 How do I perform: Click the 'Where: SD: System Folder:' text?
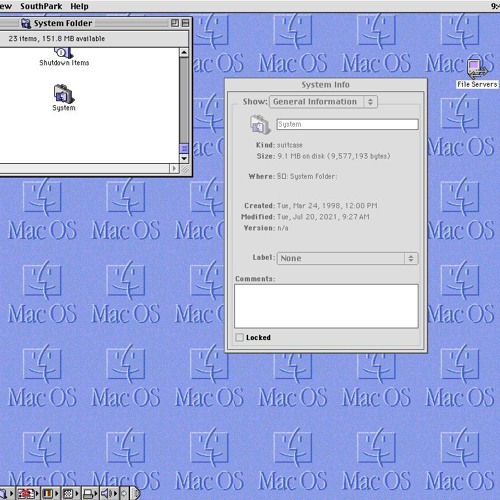pyautogui.click(x=293, y=176)
